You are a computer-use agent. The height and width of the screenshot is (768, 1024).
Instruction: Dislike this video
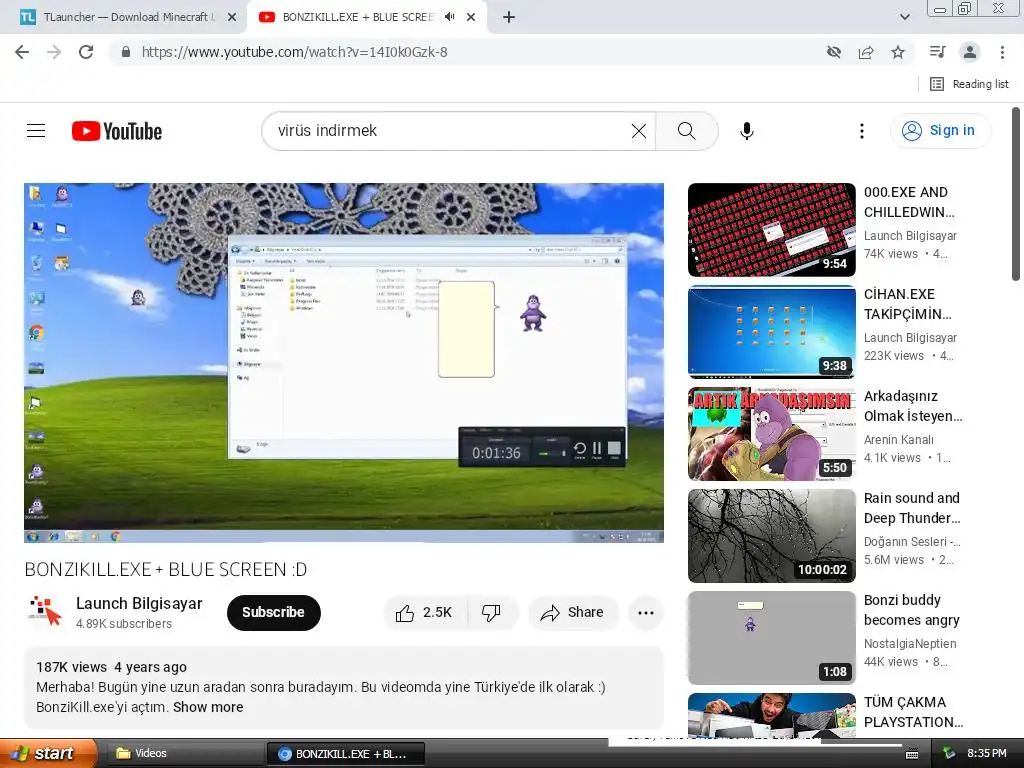(x=492, y=613)
